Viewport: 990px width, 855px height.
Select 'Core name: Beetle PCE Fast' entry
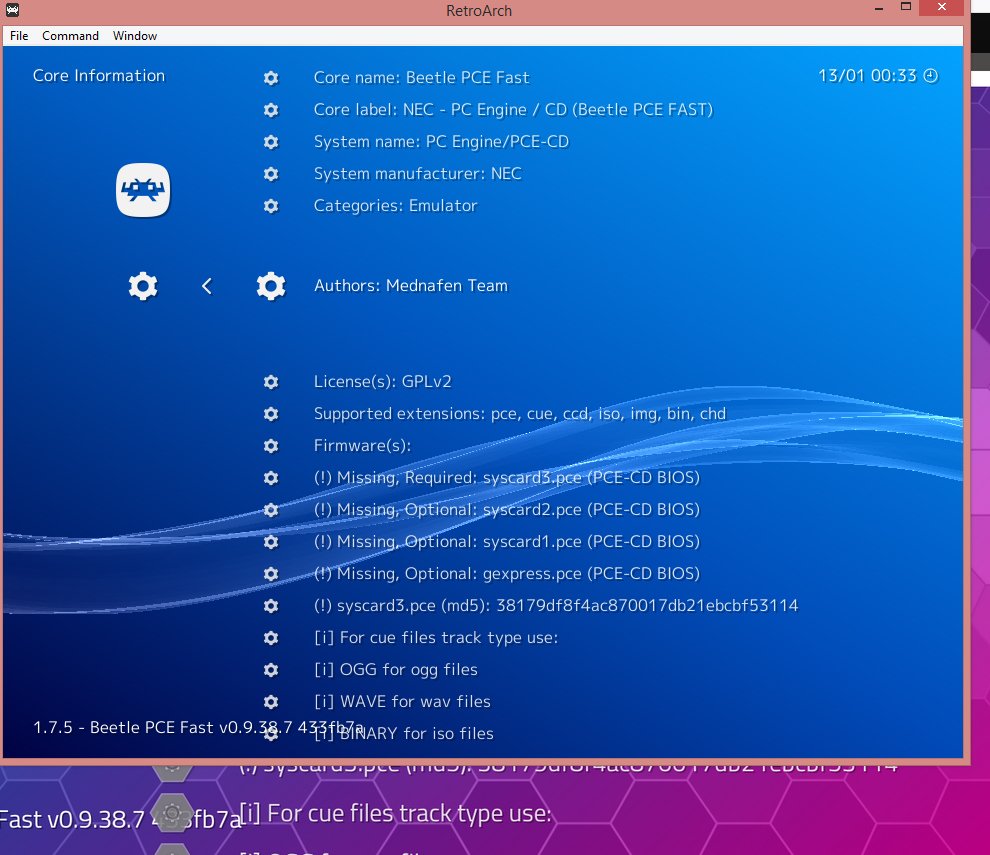[421, 78]
